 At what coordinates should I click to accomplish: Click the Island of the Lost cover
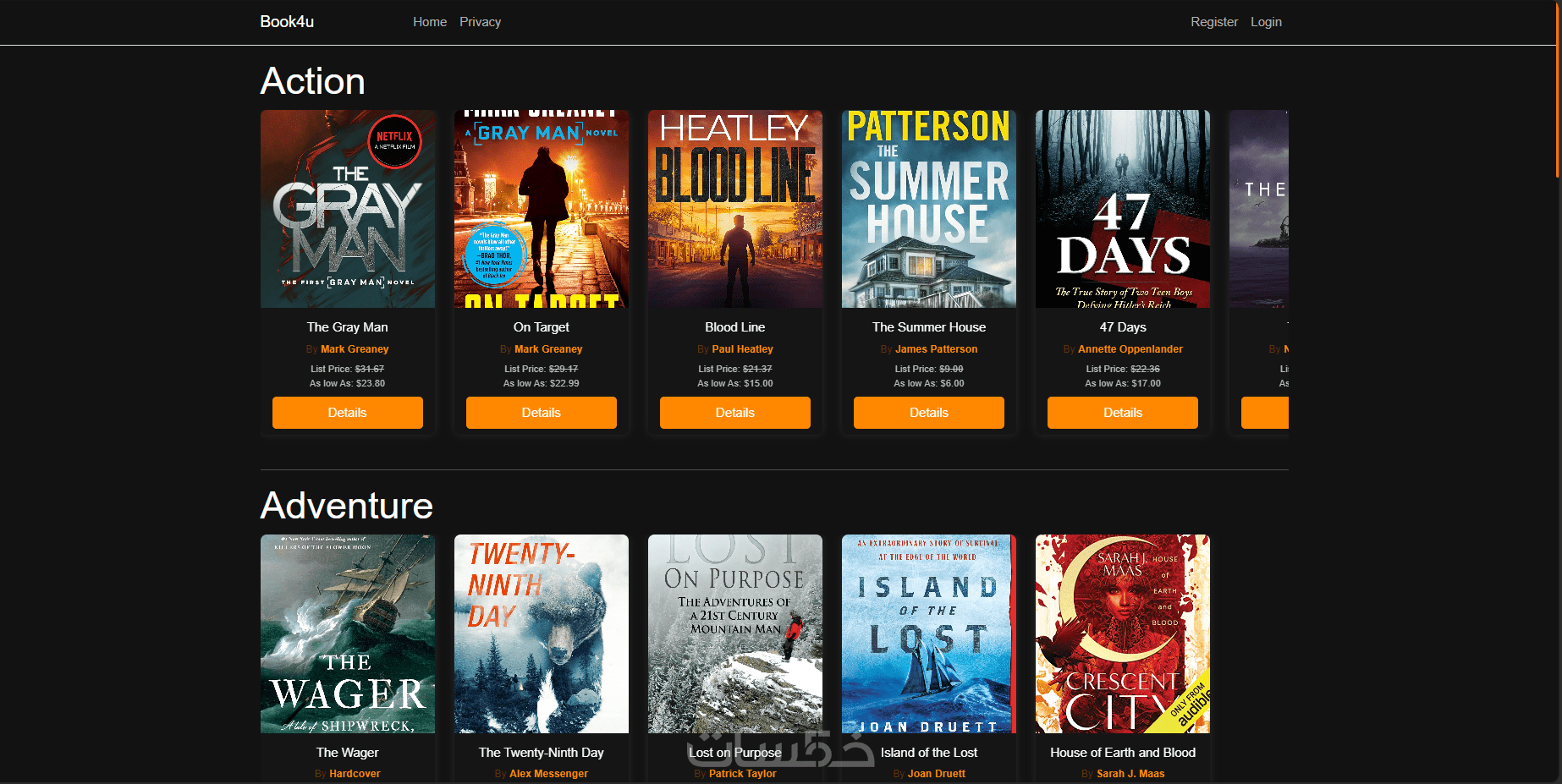pyautogui.click(x=929, y=633)
